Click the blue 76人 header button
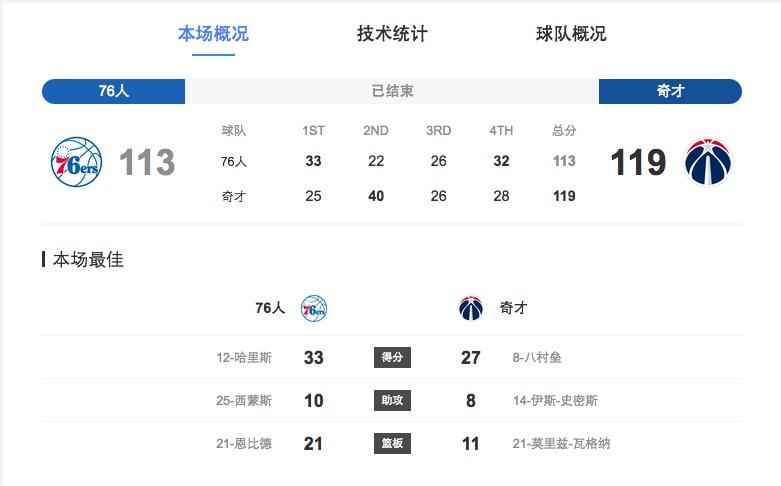 113,91
